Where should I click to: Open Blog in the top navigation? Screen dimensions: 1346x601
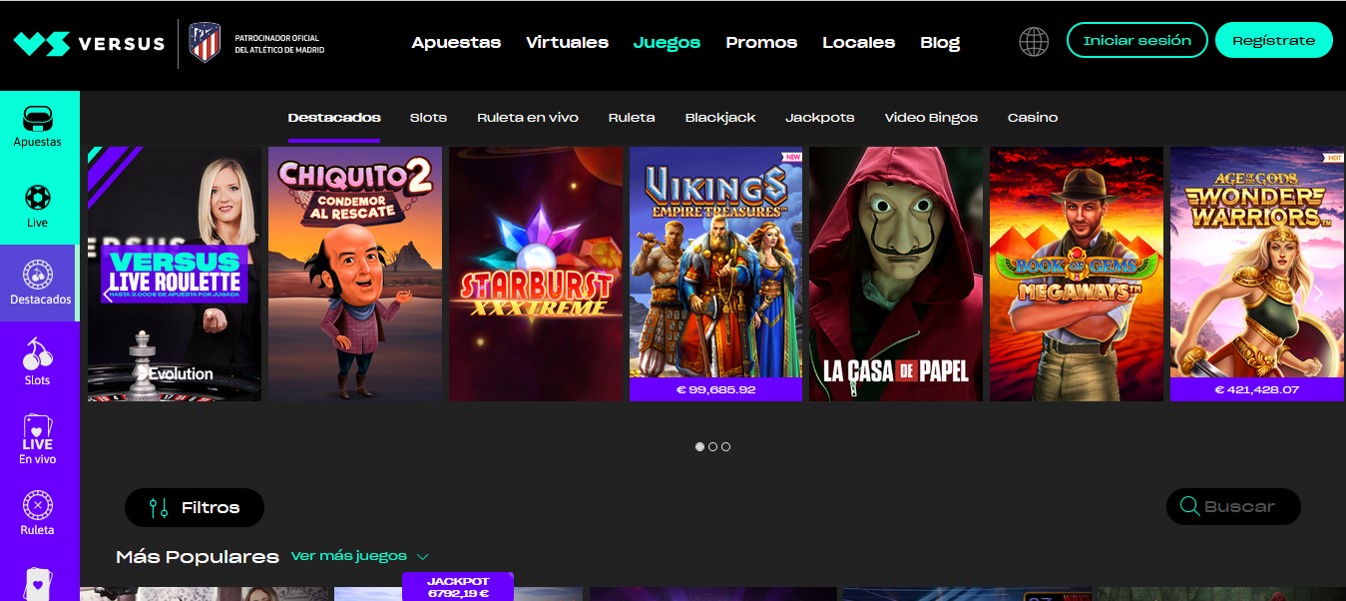[x=940, y=42]
